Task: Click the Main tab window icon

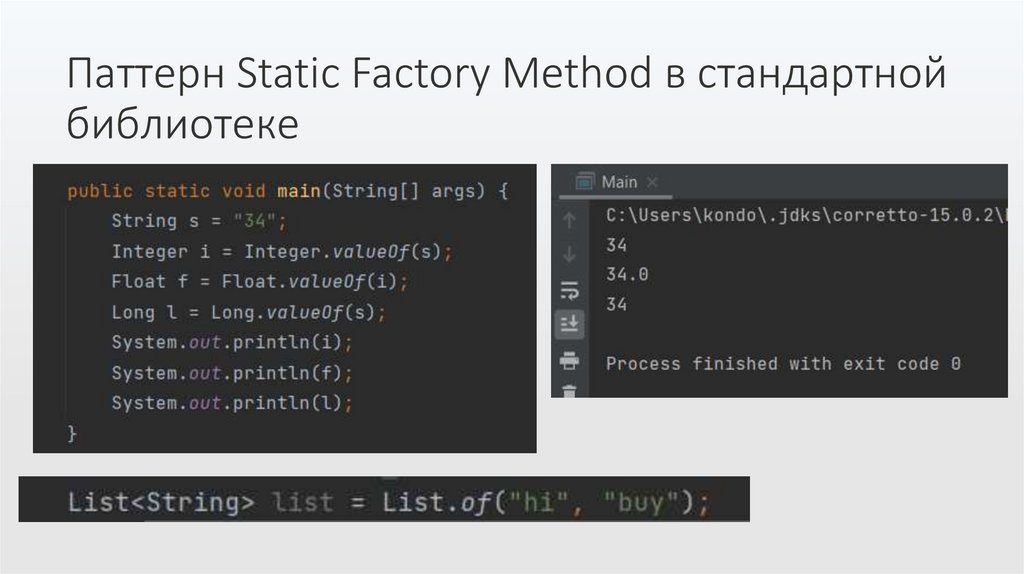Action: [x=585, y=181]
